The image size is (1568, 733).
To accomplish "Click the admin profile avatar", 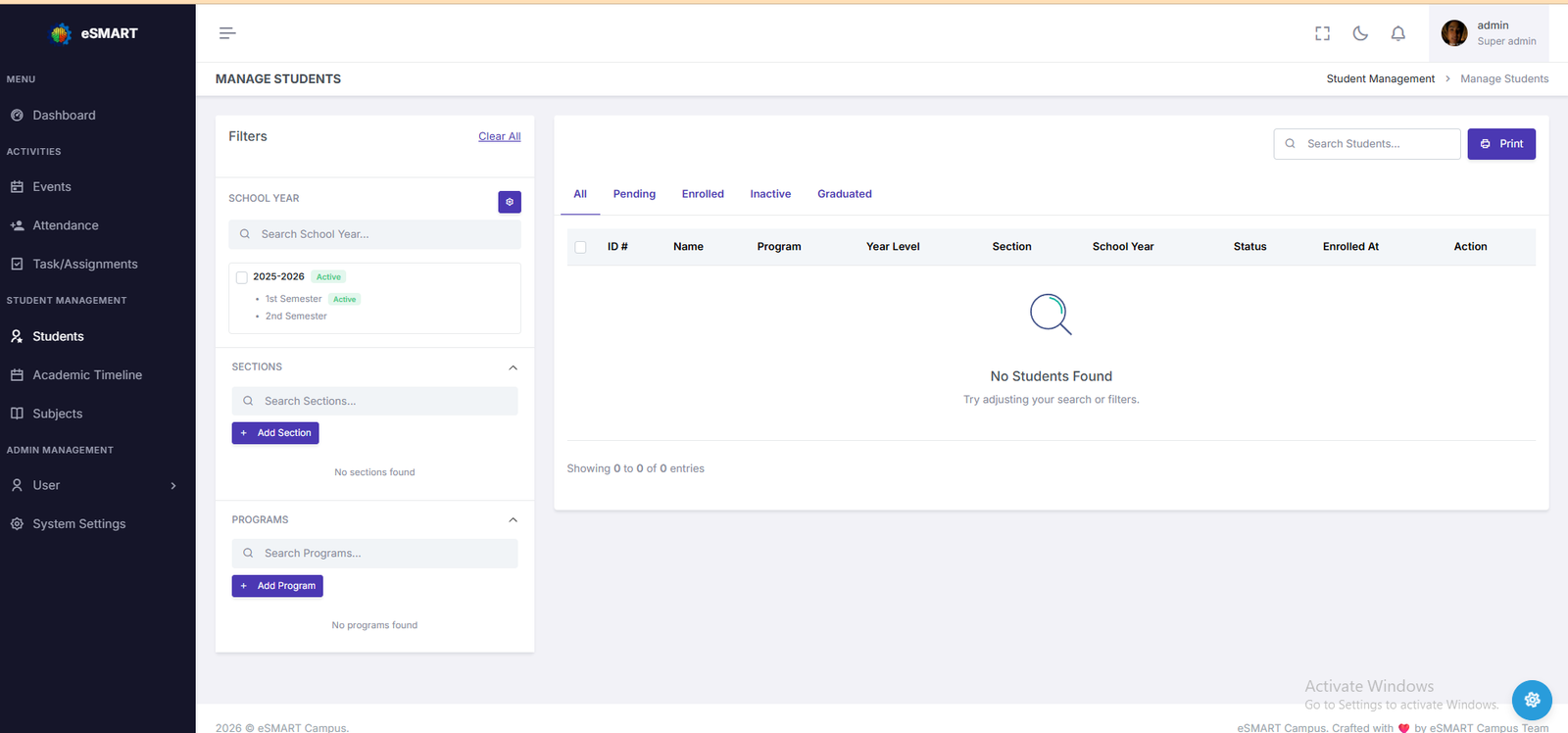I will click(1453, 33).
